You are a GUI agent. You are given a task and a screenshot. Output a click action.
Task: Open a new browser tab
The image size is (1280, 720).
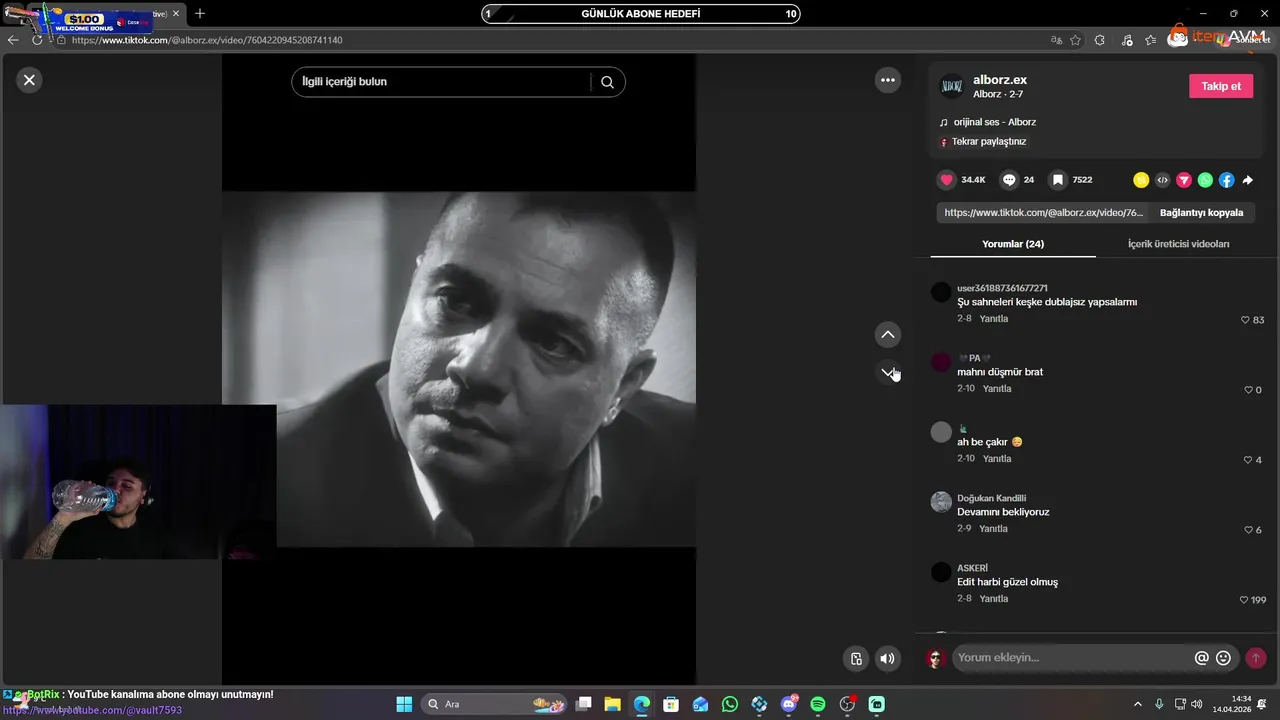(x=199, y=13)
